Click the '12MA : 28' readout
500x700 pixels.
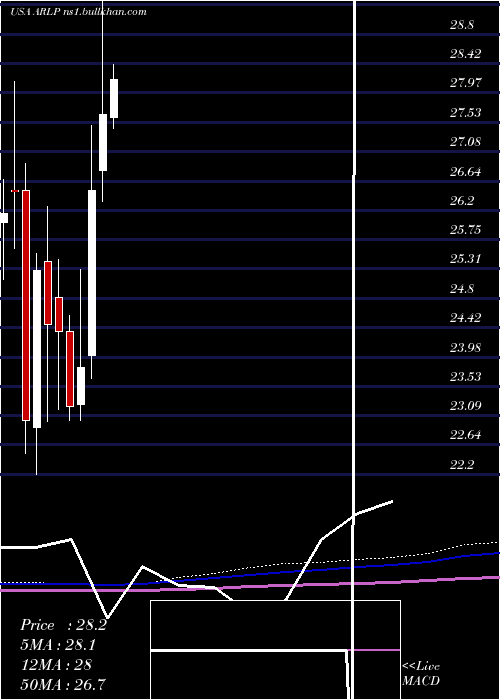coord(56,664)
